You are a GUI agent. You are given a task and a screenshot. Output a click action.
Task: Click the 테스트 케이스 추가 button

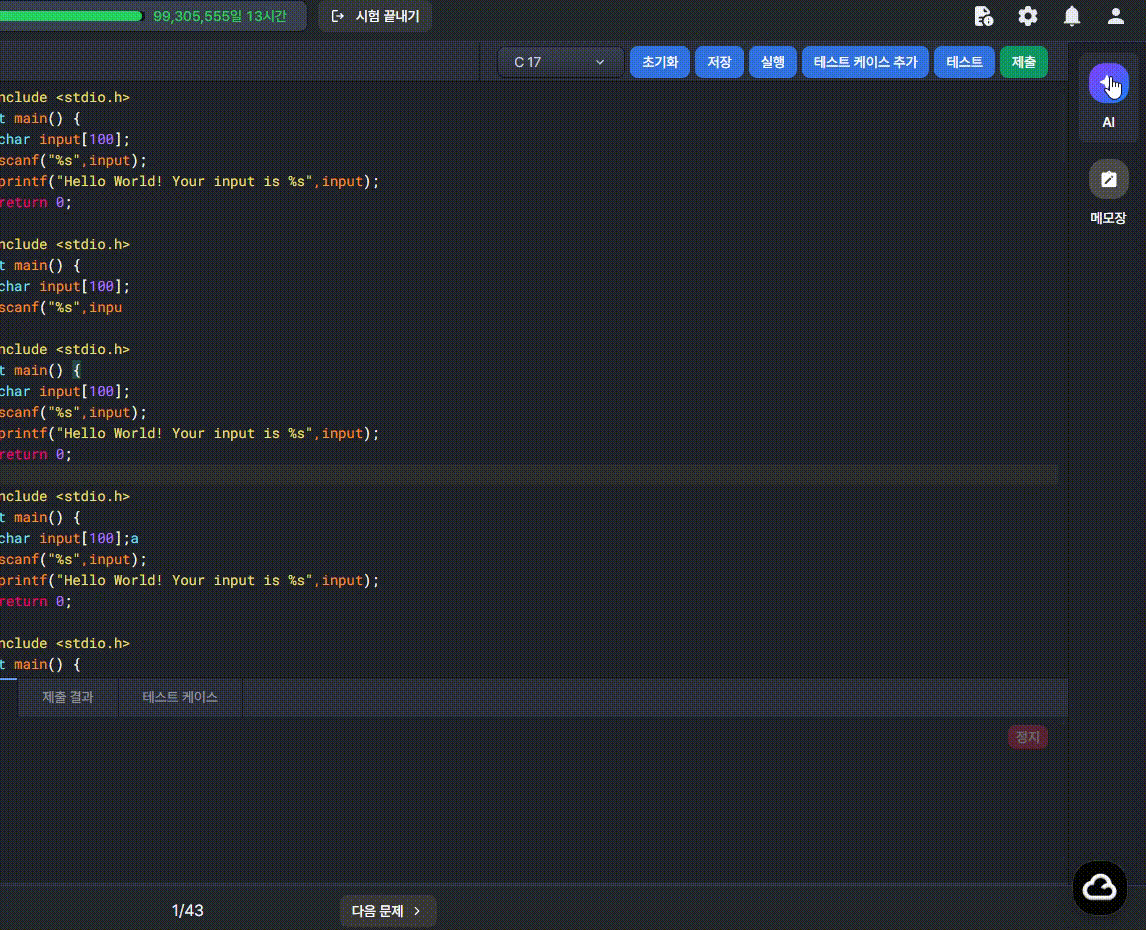865,62
